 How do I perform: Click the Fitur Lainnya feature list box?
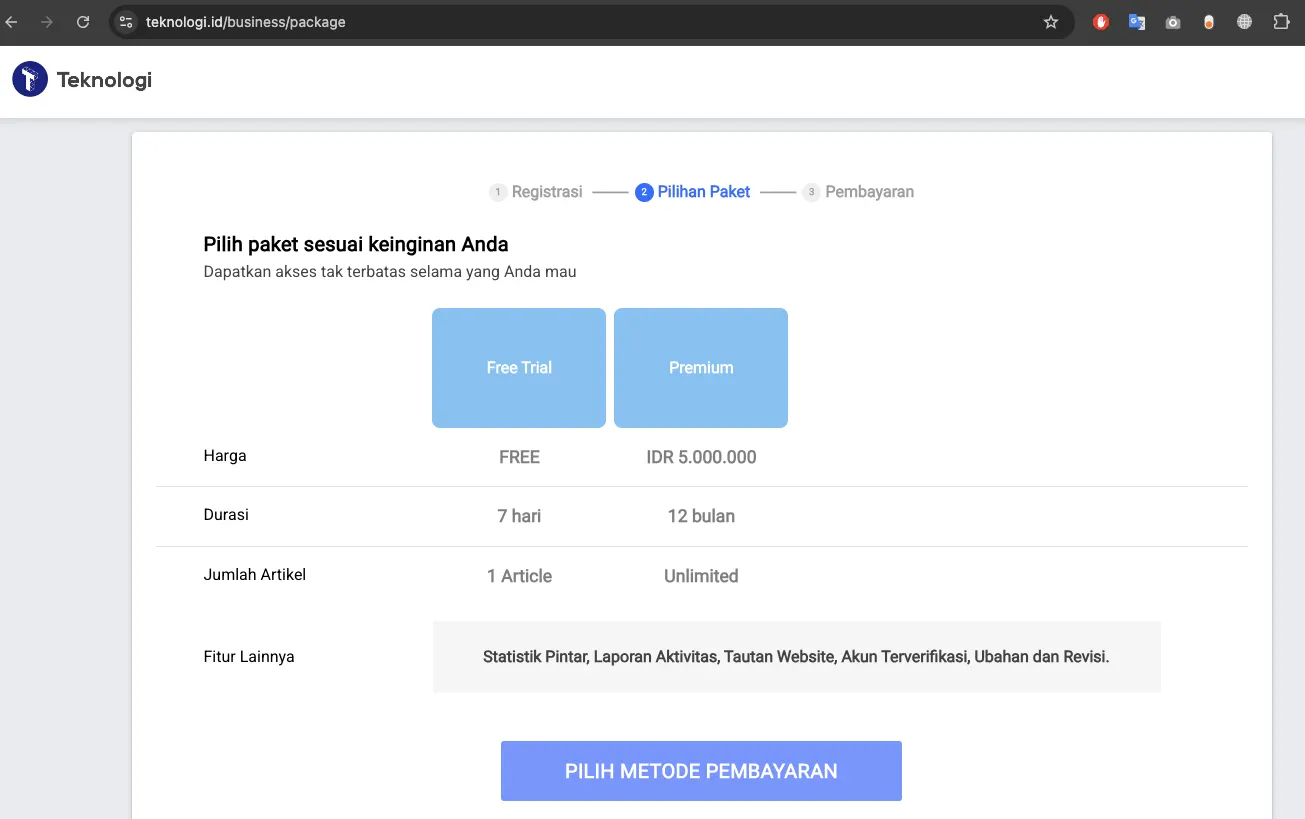796,657
